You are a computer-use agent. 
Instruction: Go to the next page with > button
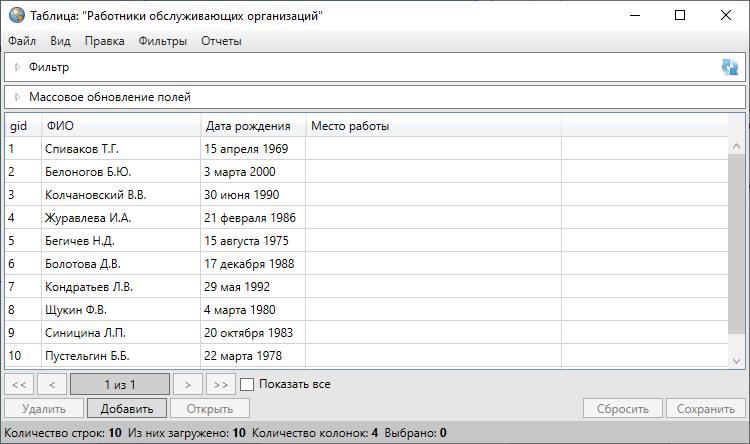coord(186,384)
